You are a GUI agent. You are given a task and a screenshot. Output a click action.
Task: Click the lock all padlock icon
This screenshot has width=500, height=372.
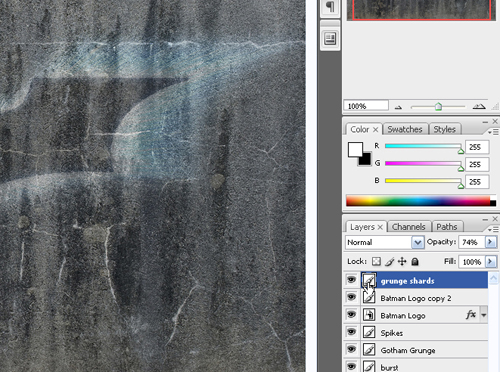coord(415,262)
